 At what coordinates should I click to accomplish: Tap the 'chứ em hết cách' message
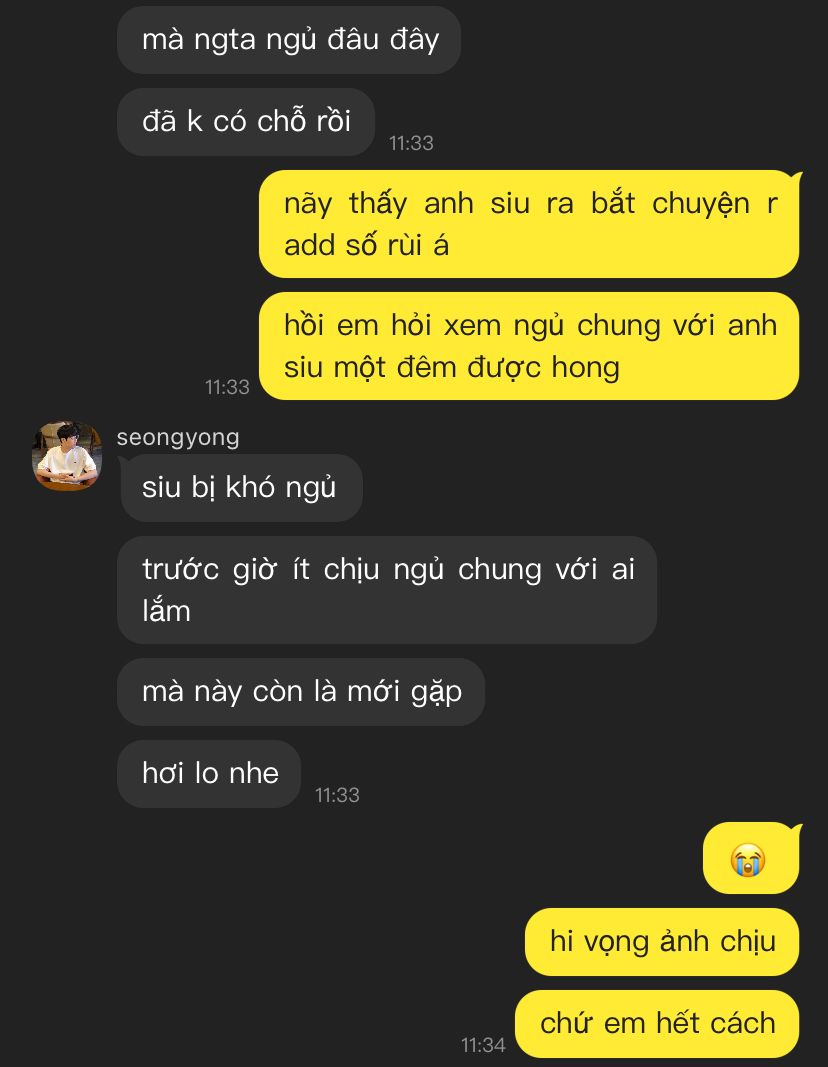pyautogui.click(x=657, y=1023)
